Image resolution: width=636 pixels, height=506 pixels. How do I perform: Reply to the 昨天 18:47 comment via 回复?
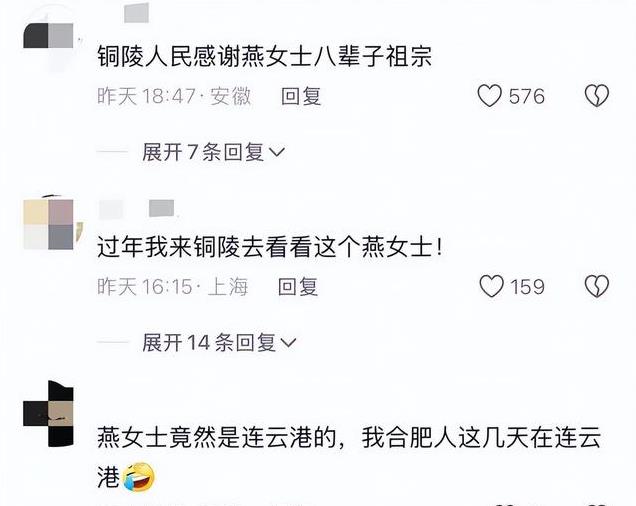(x=301, y=97)
